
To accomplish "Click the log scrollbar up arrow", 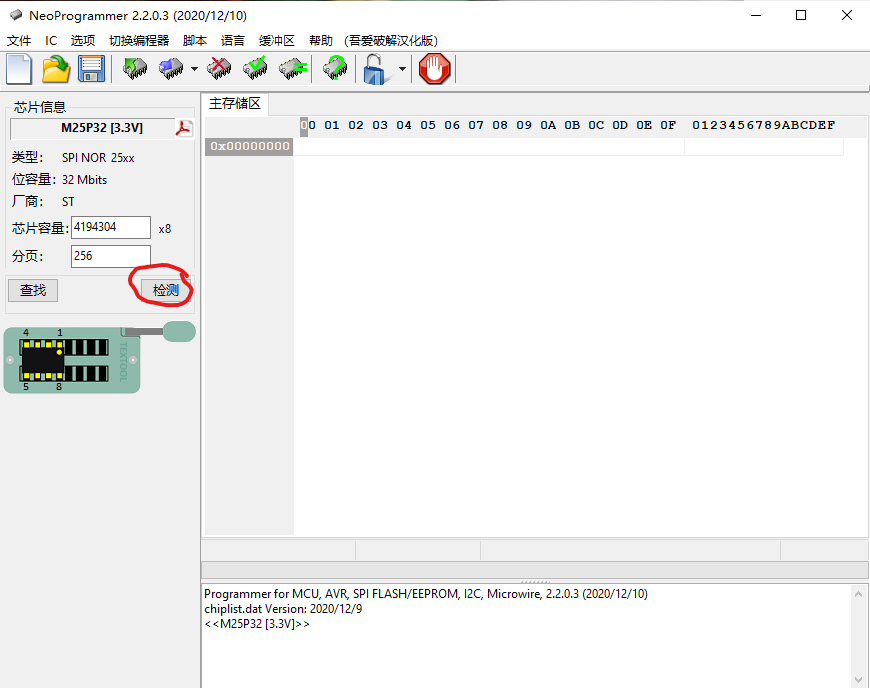I will (858, 594).
